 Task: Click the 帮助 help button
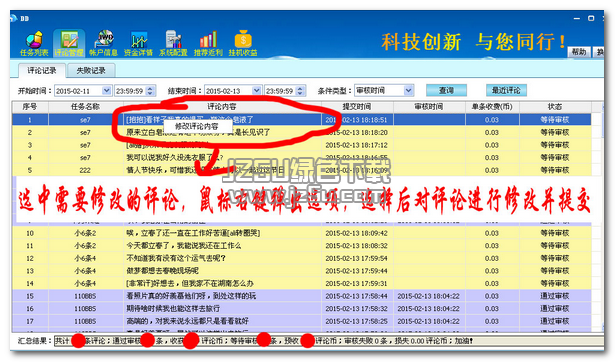[x=579, y=52]
